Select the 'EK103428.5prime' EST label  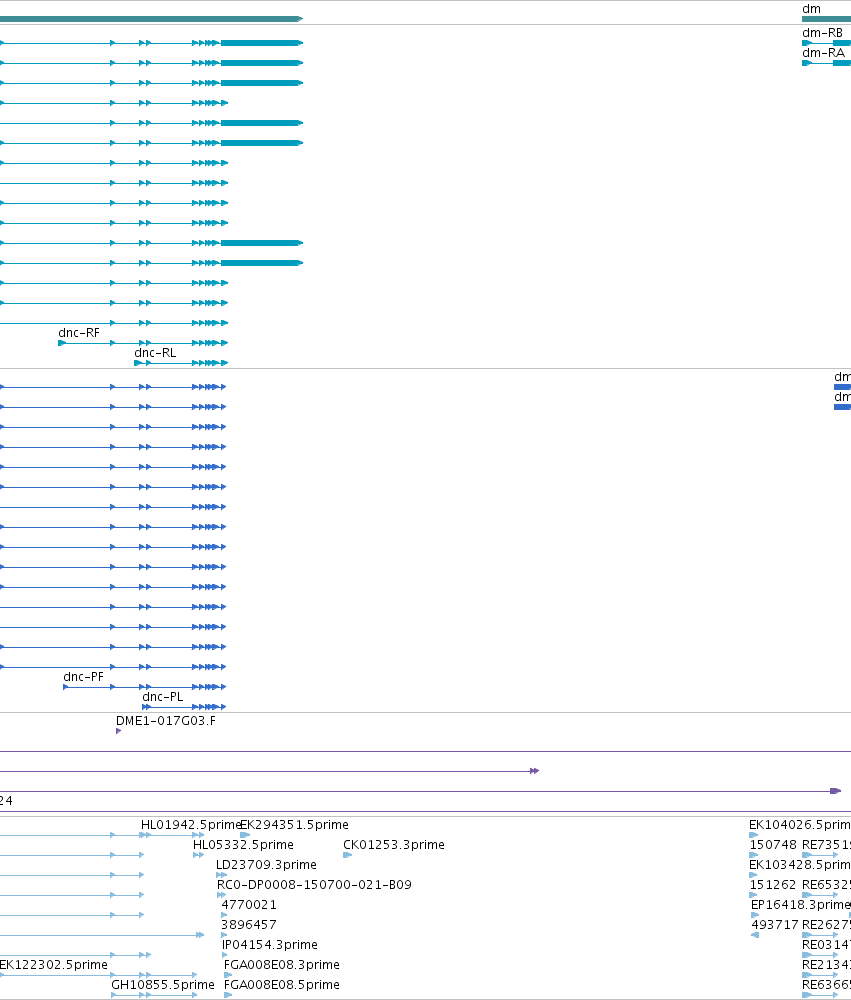click(x=800, y=865)
